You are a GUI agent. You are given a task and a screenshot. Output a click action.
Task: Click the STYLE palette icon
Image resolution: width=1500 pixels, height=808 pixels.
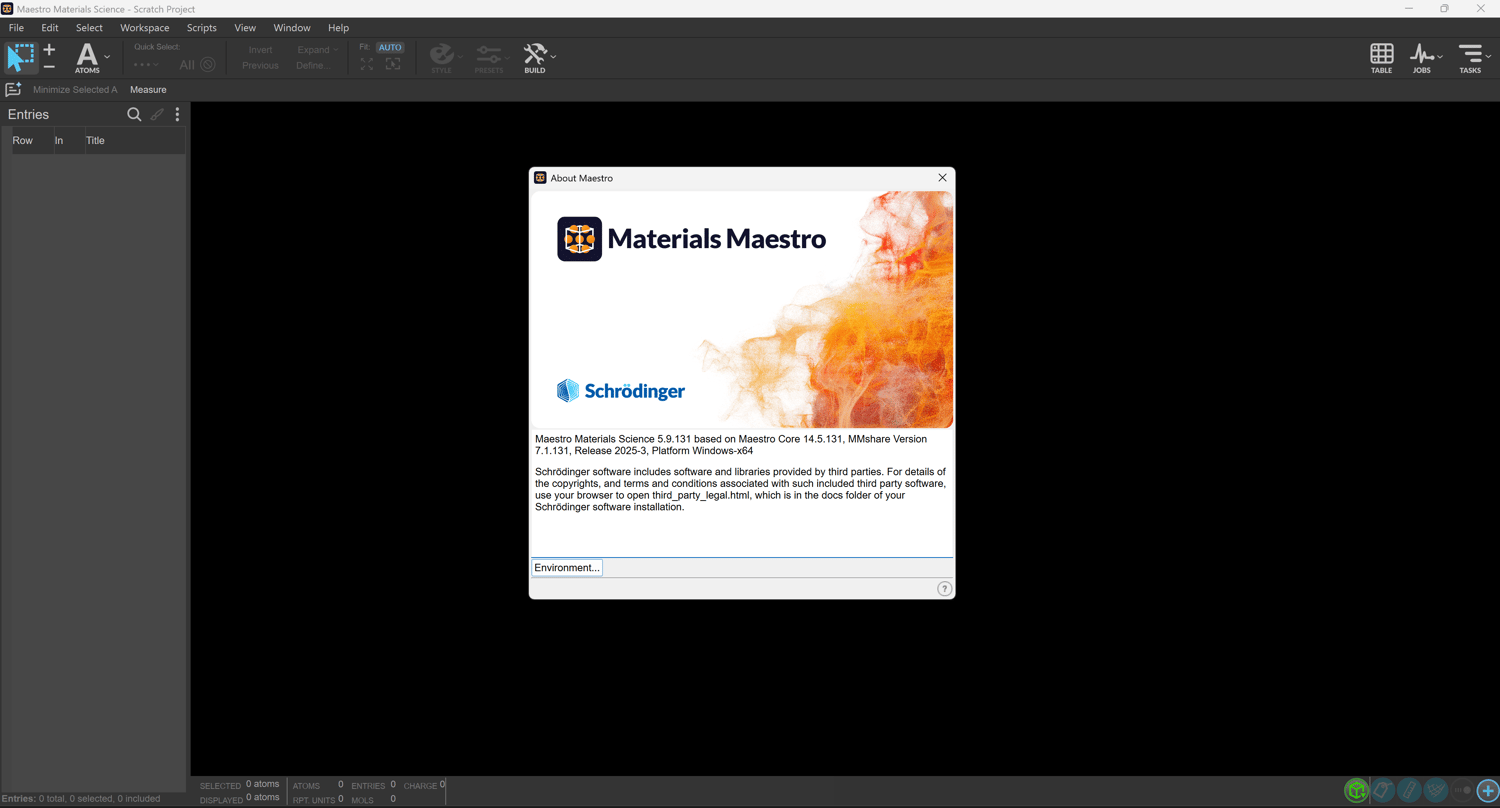(x=441, y=57)
